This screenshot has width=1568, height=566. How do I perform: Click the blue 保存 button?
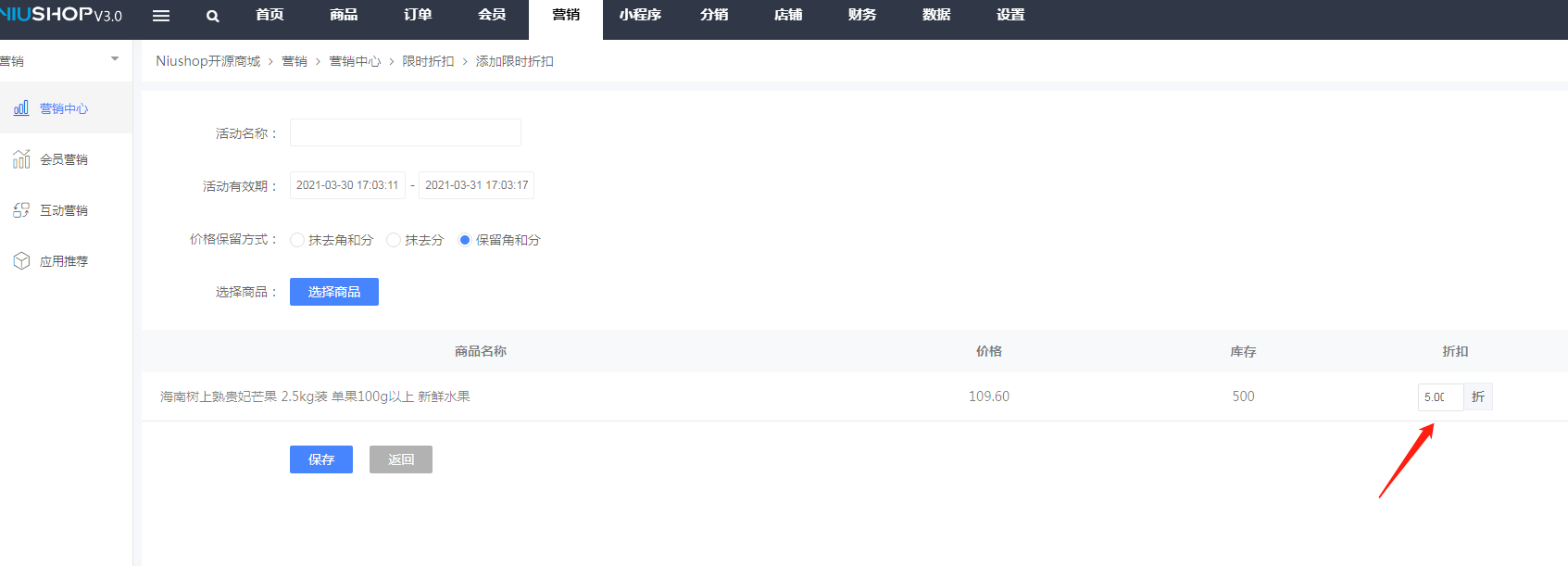[321, 459]
